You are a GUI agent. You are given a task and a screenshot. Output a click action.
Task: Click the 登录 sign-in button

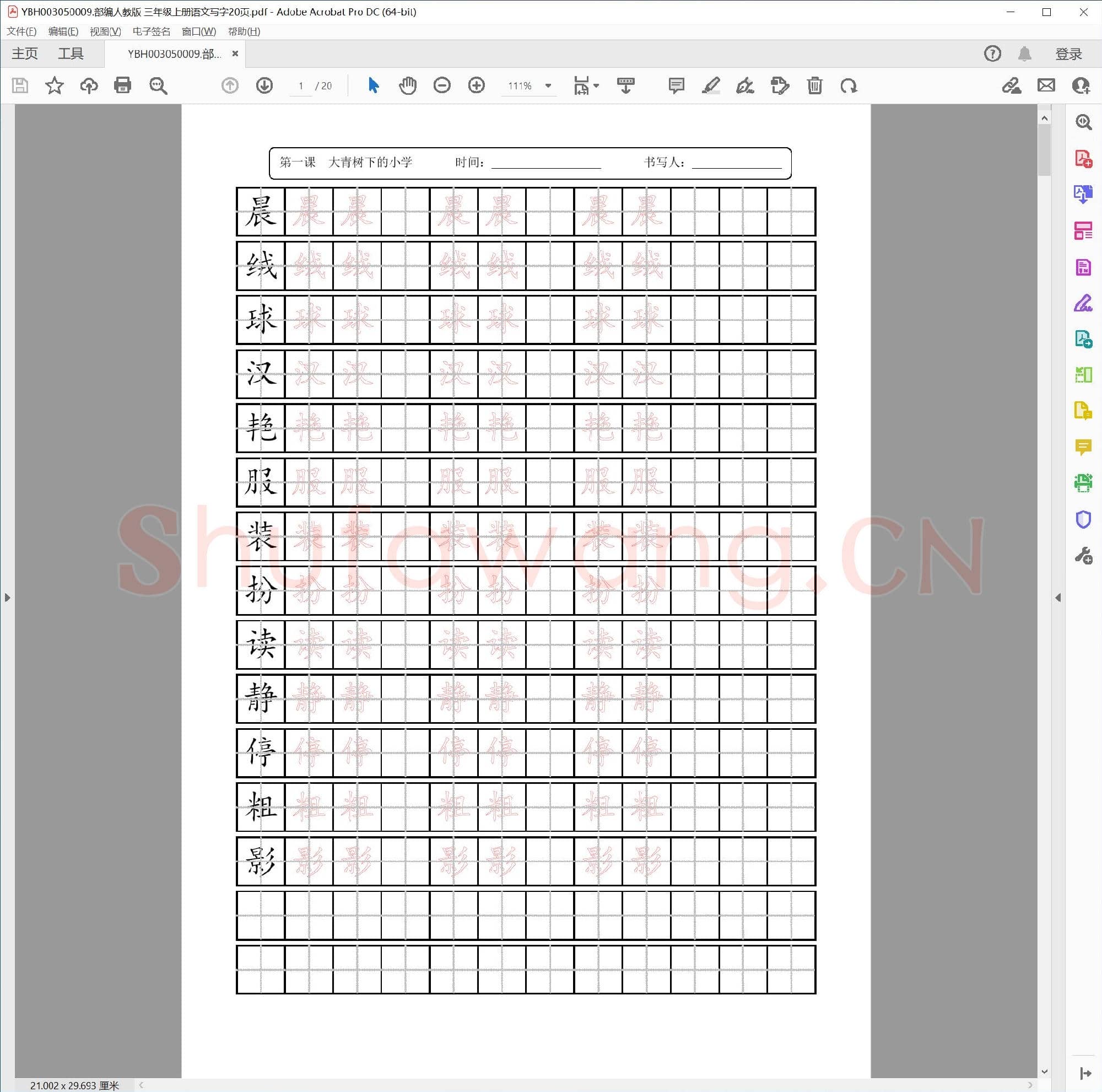(x=1068, y=53)
